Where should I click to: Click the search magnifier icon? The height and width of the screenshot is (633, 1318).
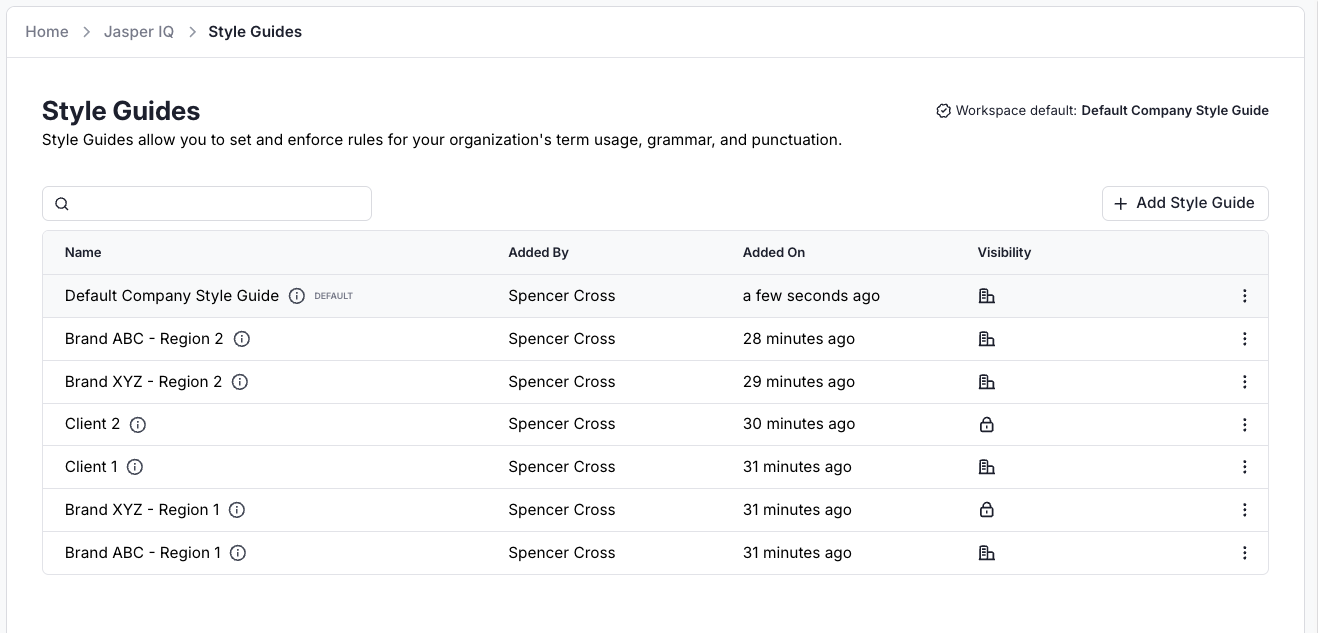[x=62, y=204]
